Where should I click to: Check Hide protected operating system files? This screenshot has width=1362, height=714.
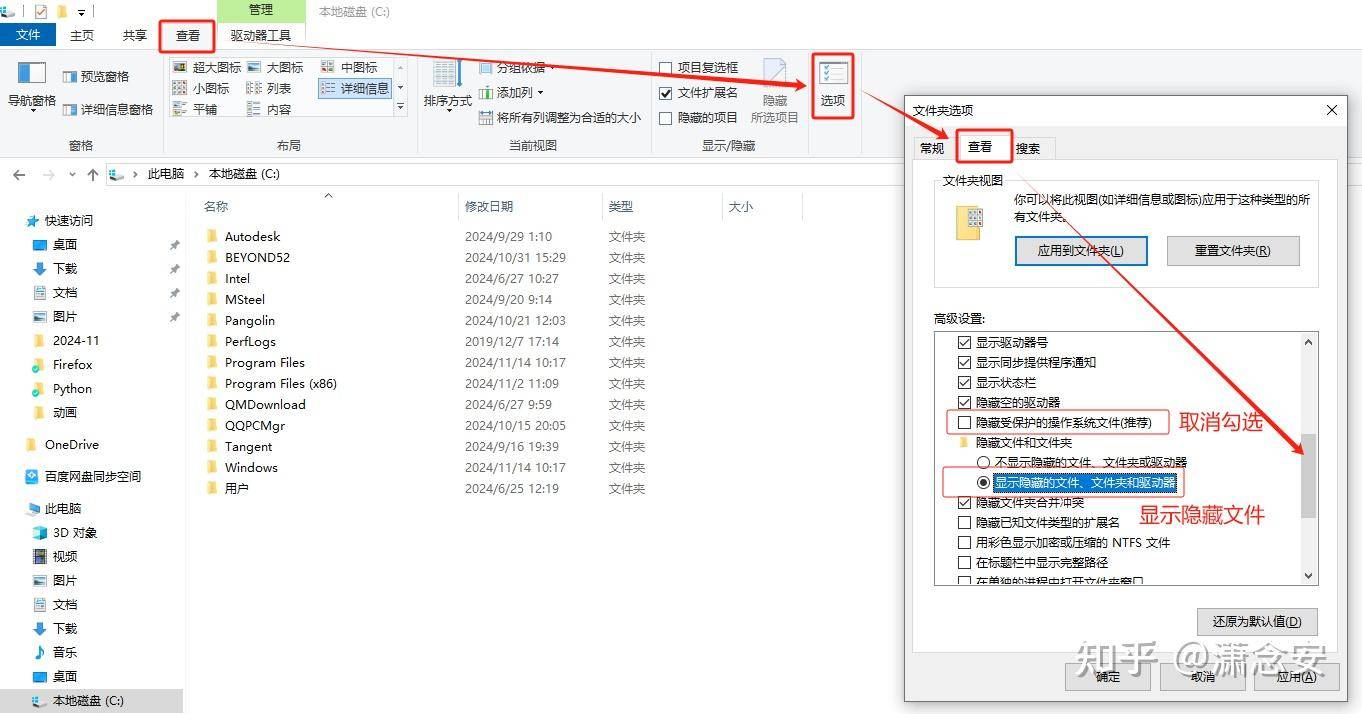coord(964,423)
